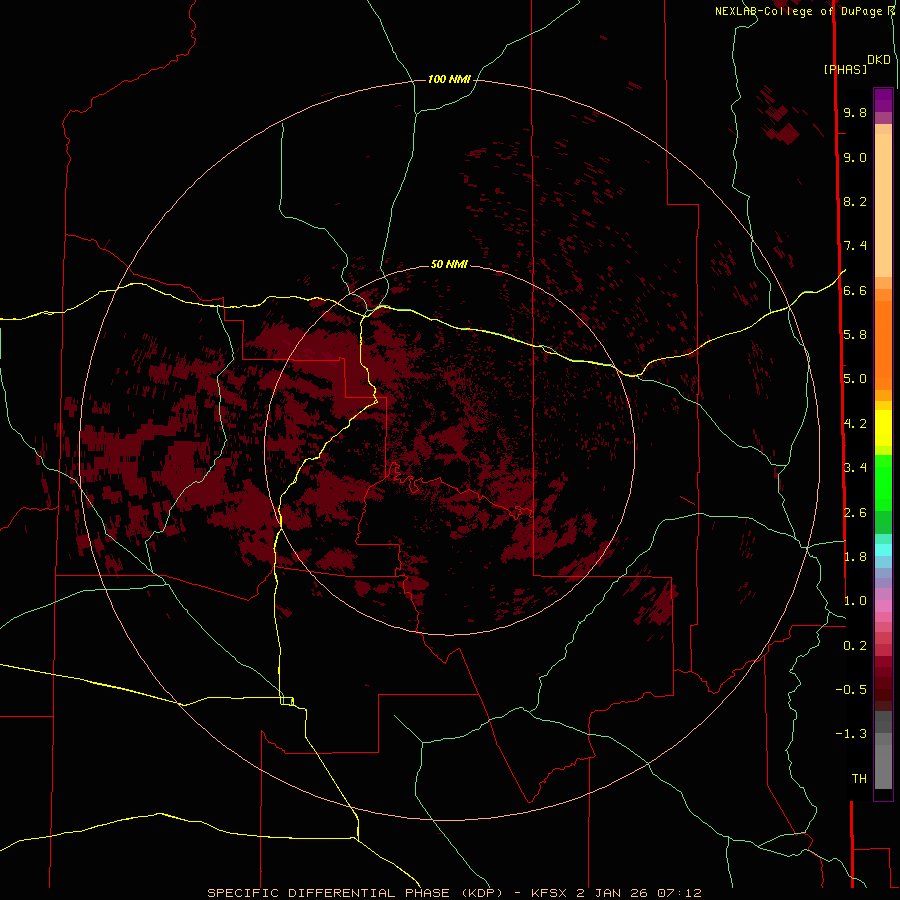Click the 0.2 legend value
The height and width of the screenshot is (900, 900).
click(855, 646)
